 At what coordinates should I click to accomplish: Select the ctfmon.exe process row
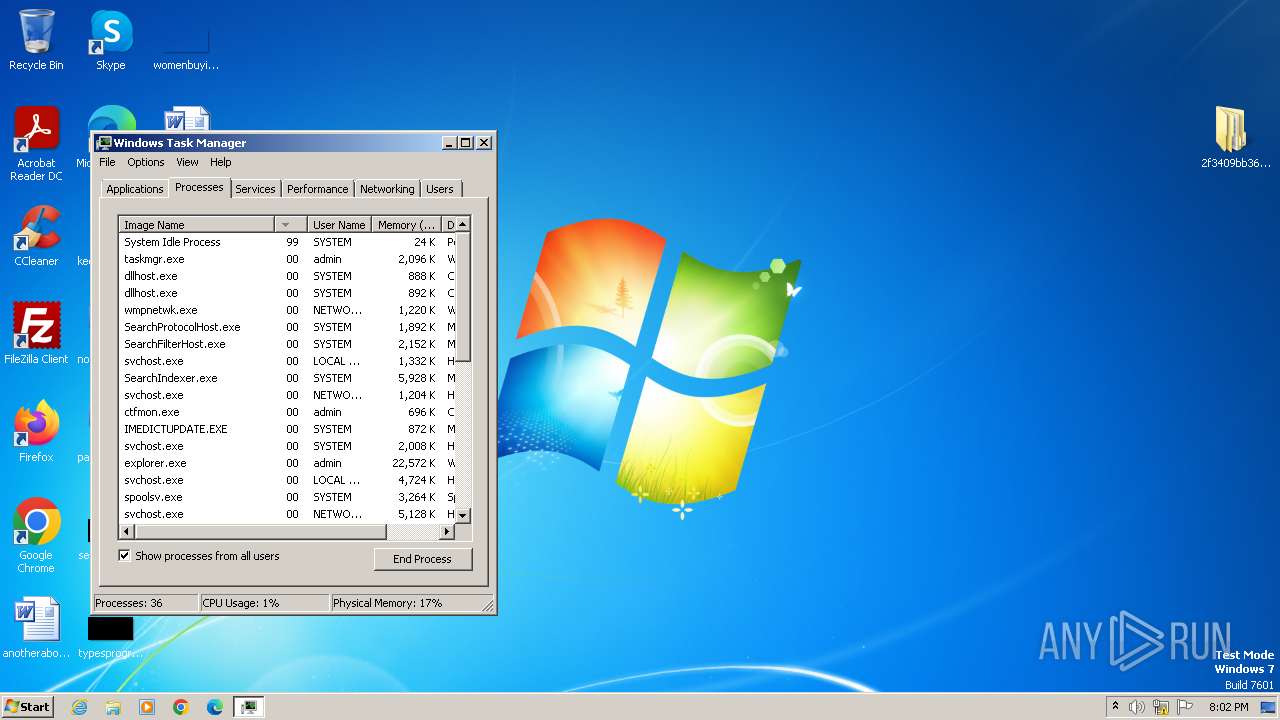[x=287, y=412]
